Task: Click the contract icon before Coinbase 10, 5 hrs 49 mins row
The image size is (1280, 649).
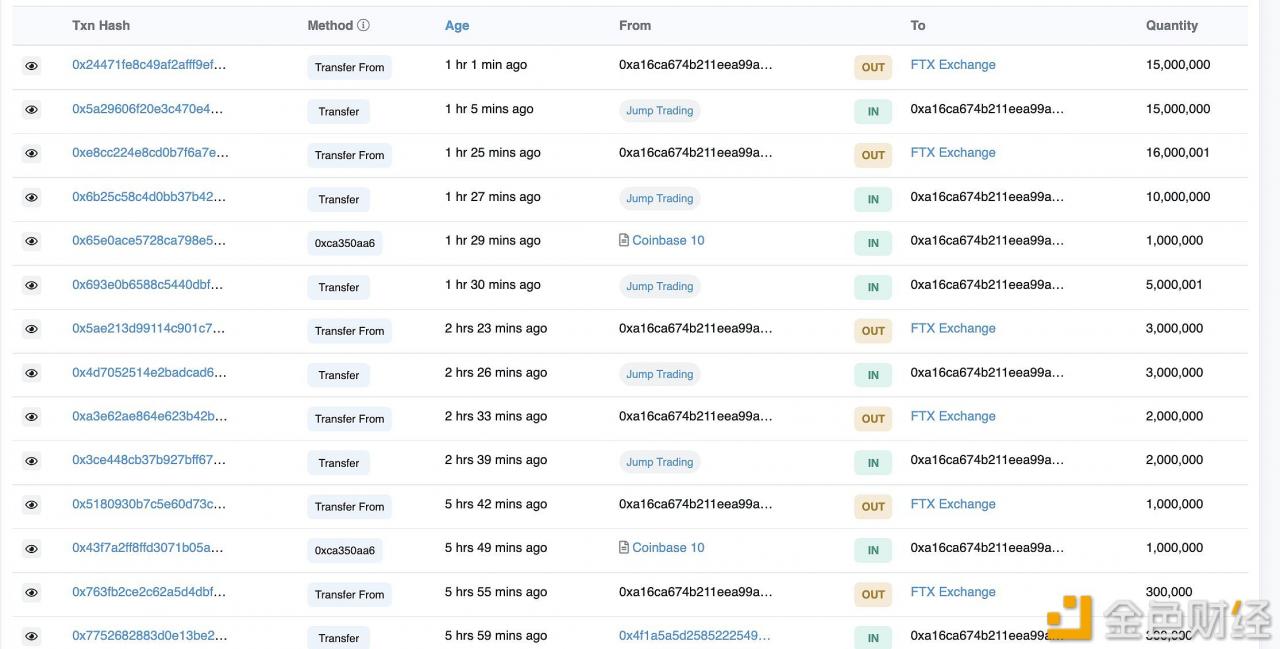Action: point(624,548)
